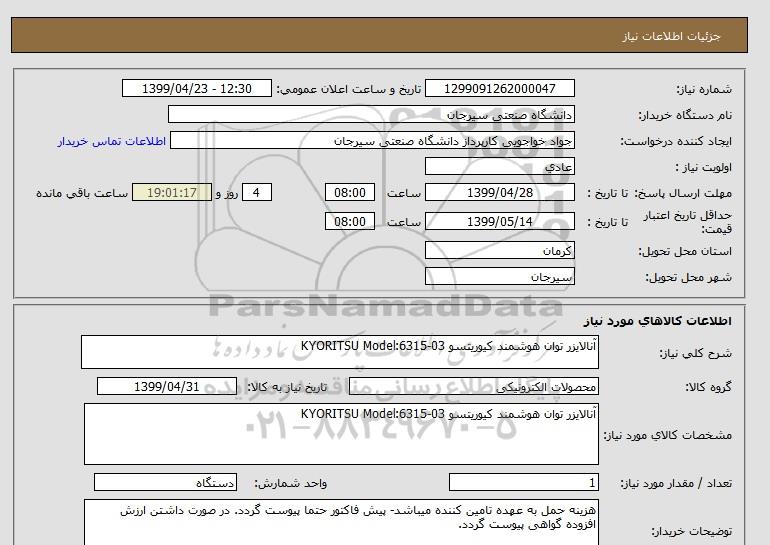Click the label مشخصات کالای مورد نیاز
This screenshot has width=770, height=545.
[x=667, y=435]
